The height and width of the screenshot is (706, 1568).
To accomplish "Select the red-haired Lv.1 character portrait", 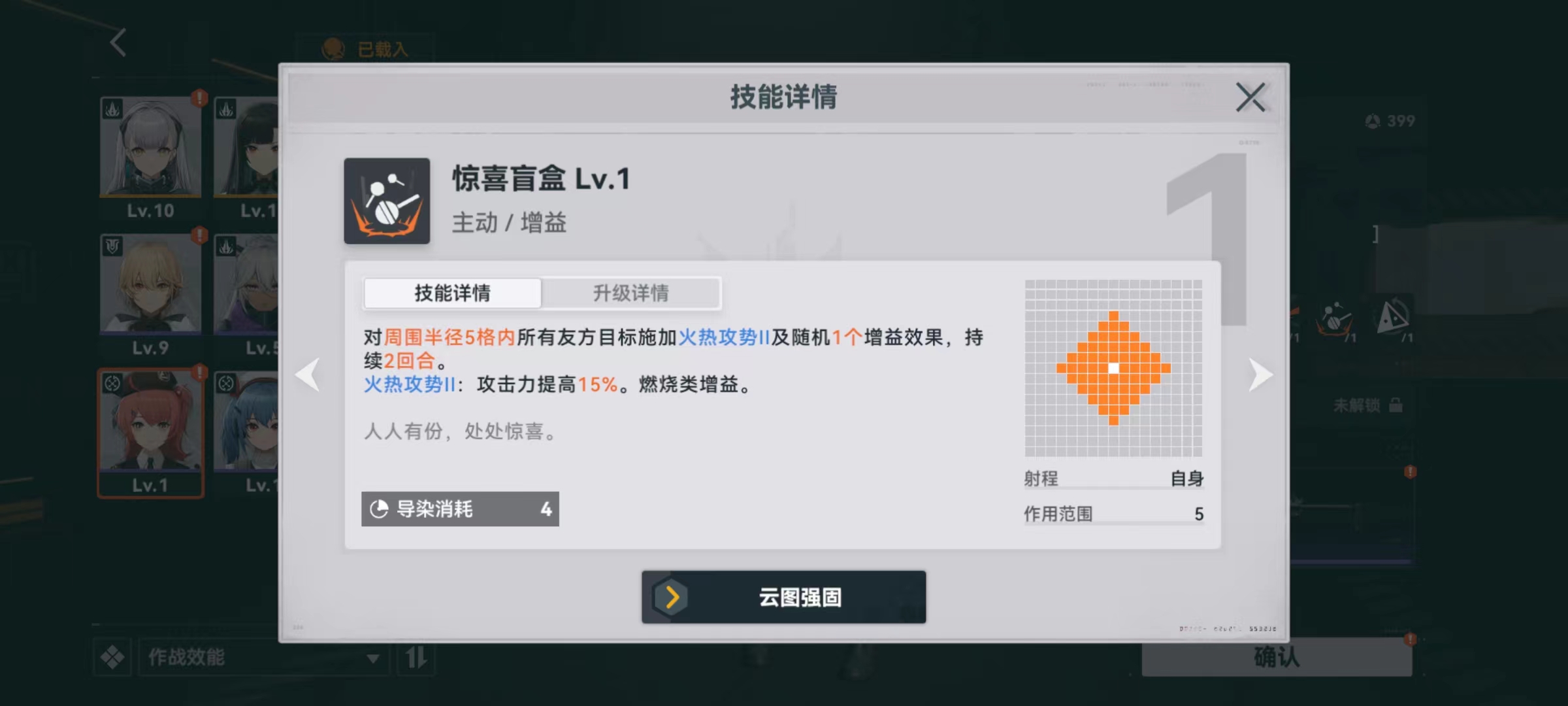I will click(x=150, y=433).
